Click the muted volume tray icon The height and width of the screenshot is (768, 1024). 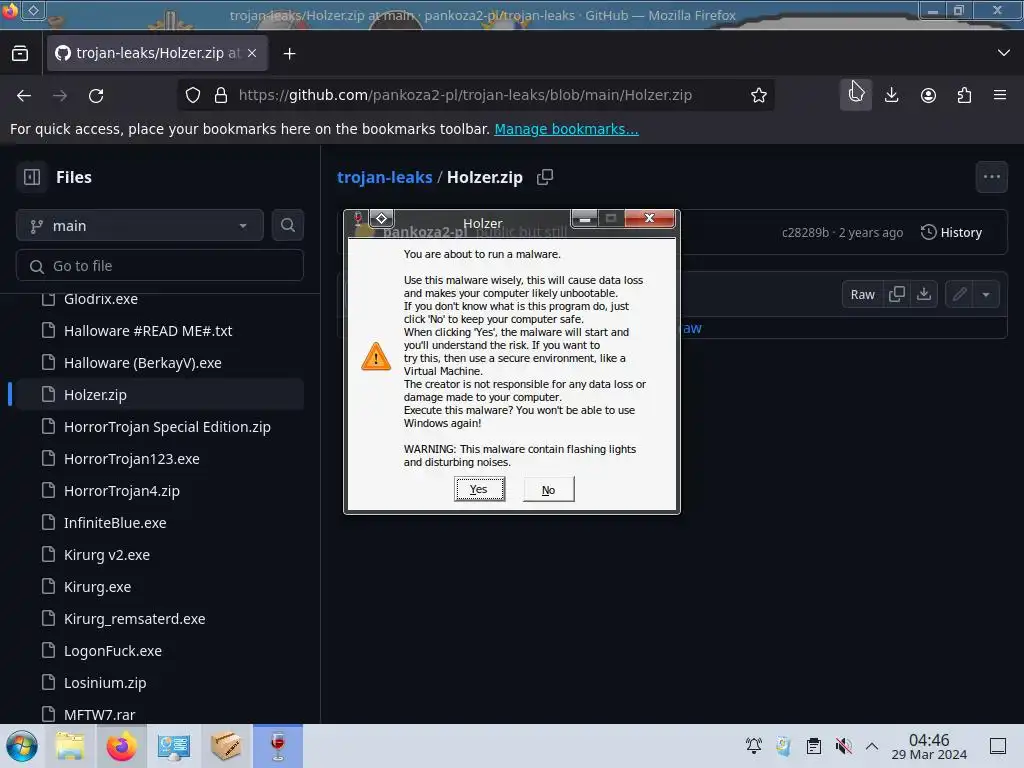[x=843, y=746]
